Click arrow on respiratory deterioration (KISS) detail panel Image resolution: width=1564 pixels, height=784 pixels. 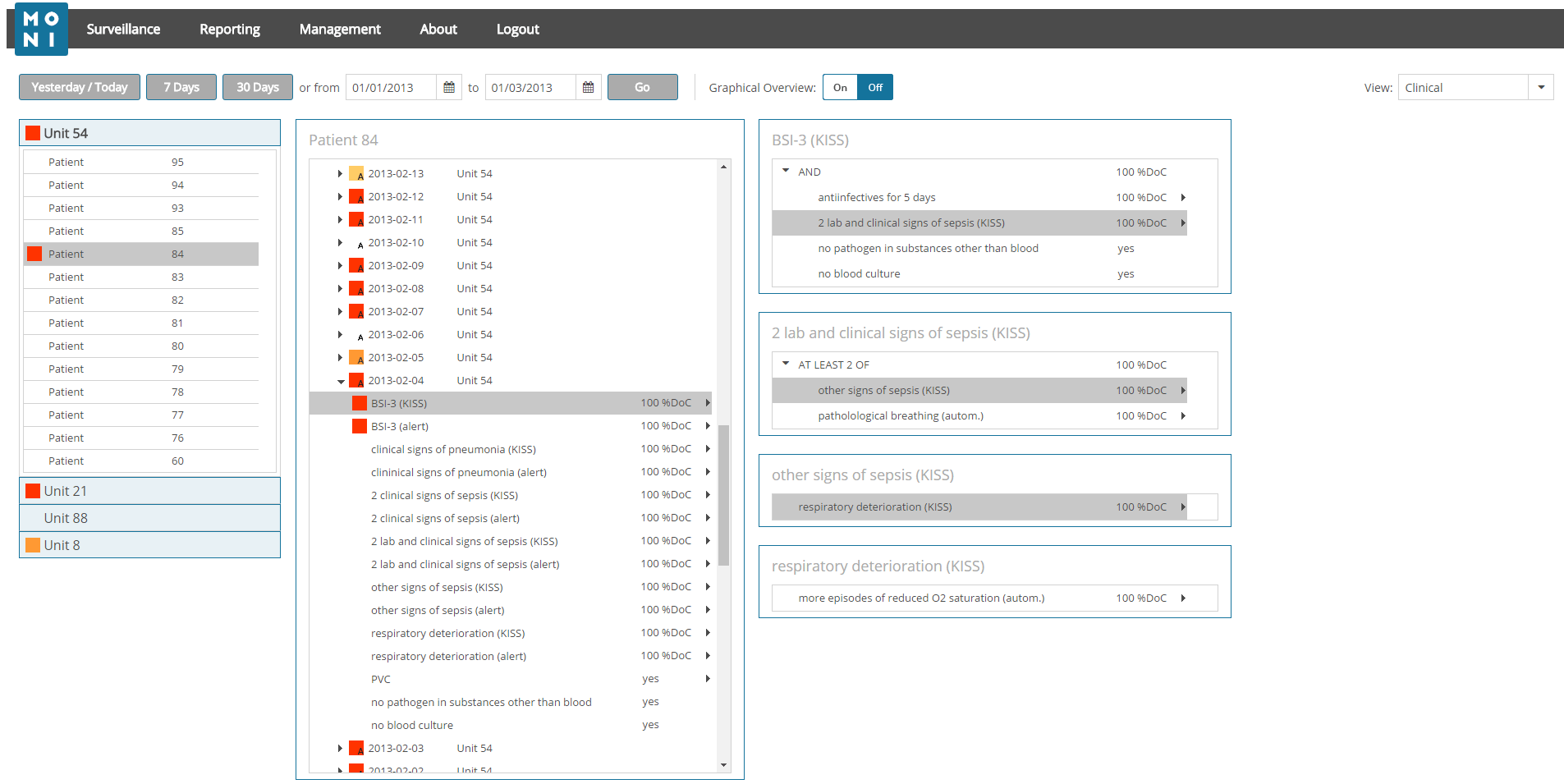[1183, 507]
